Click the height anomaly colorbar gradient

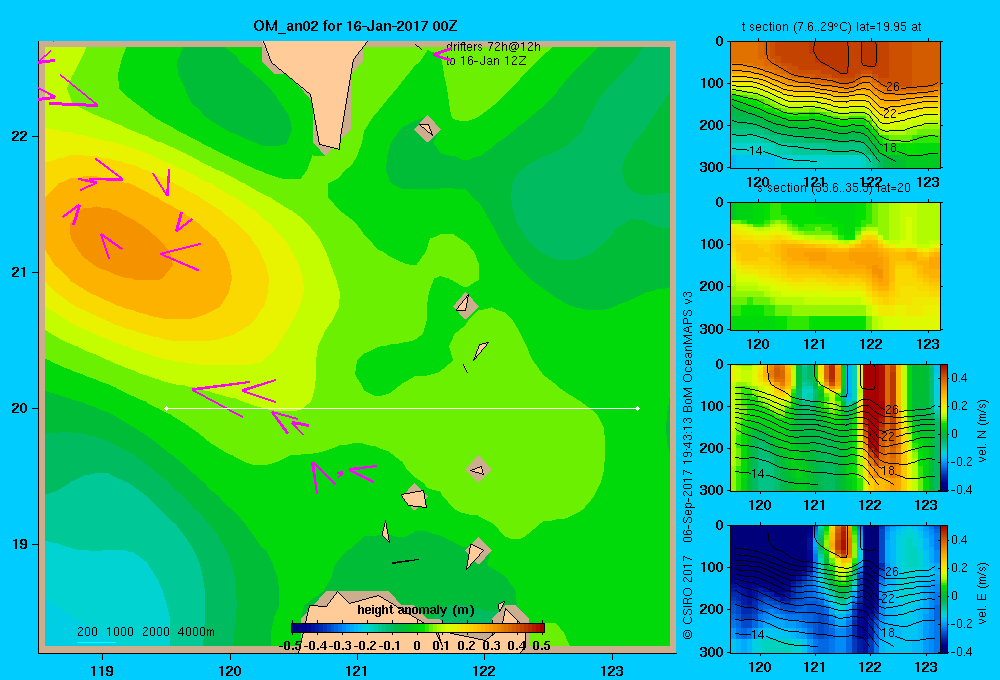pos(418,628)
